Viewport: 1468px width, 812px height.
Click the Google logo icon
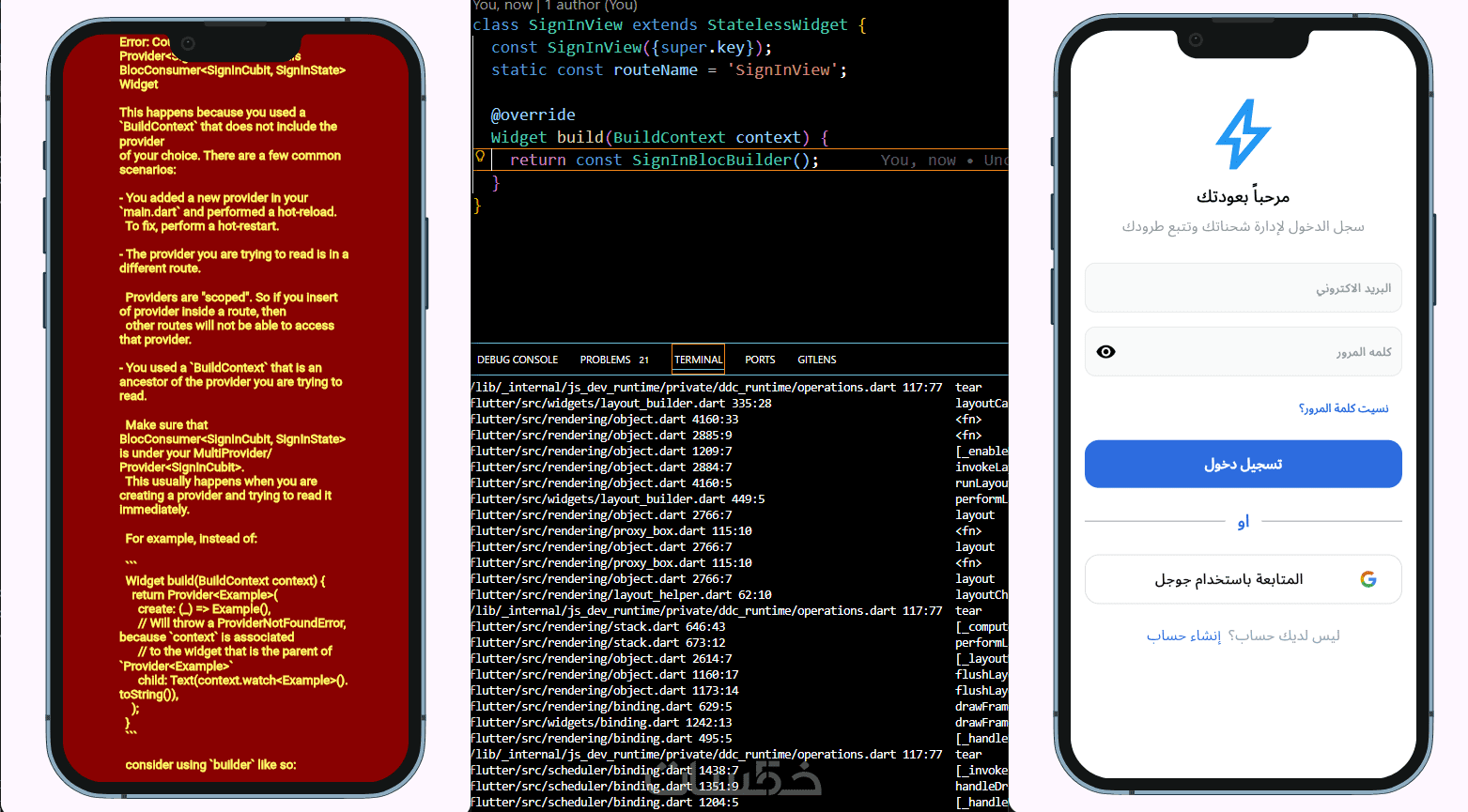[x=1368, y=579]
